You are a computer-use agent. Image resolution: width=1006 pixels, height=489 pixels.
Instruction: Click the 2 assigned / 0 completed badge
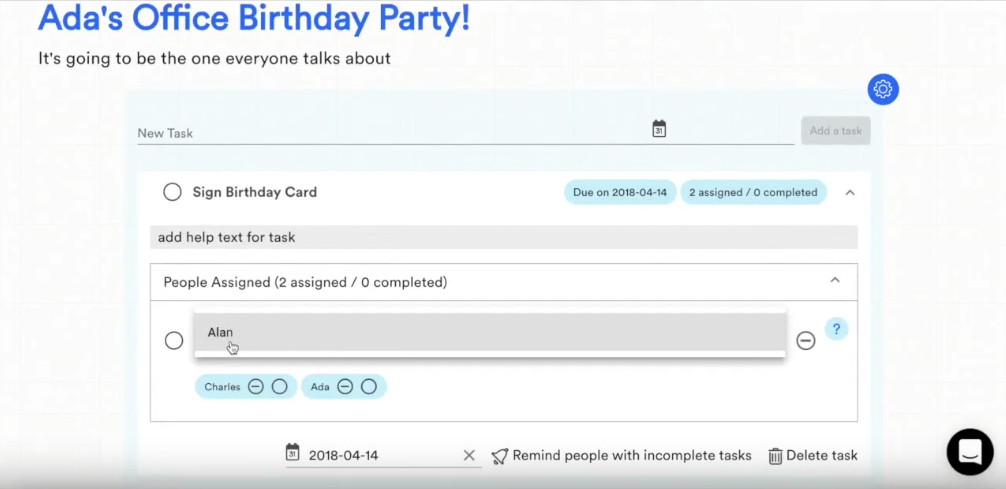point(753,192)
